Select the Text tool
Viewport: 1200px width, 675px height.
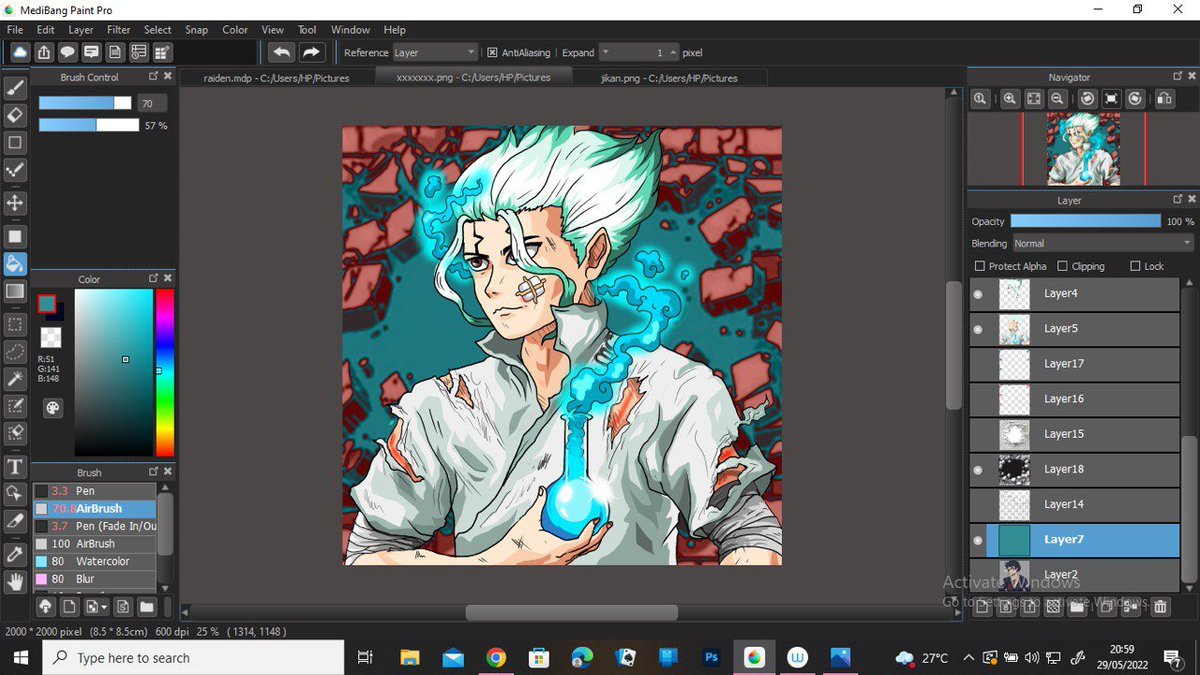pos(15,467)
